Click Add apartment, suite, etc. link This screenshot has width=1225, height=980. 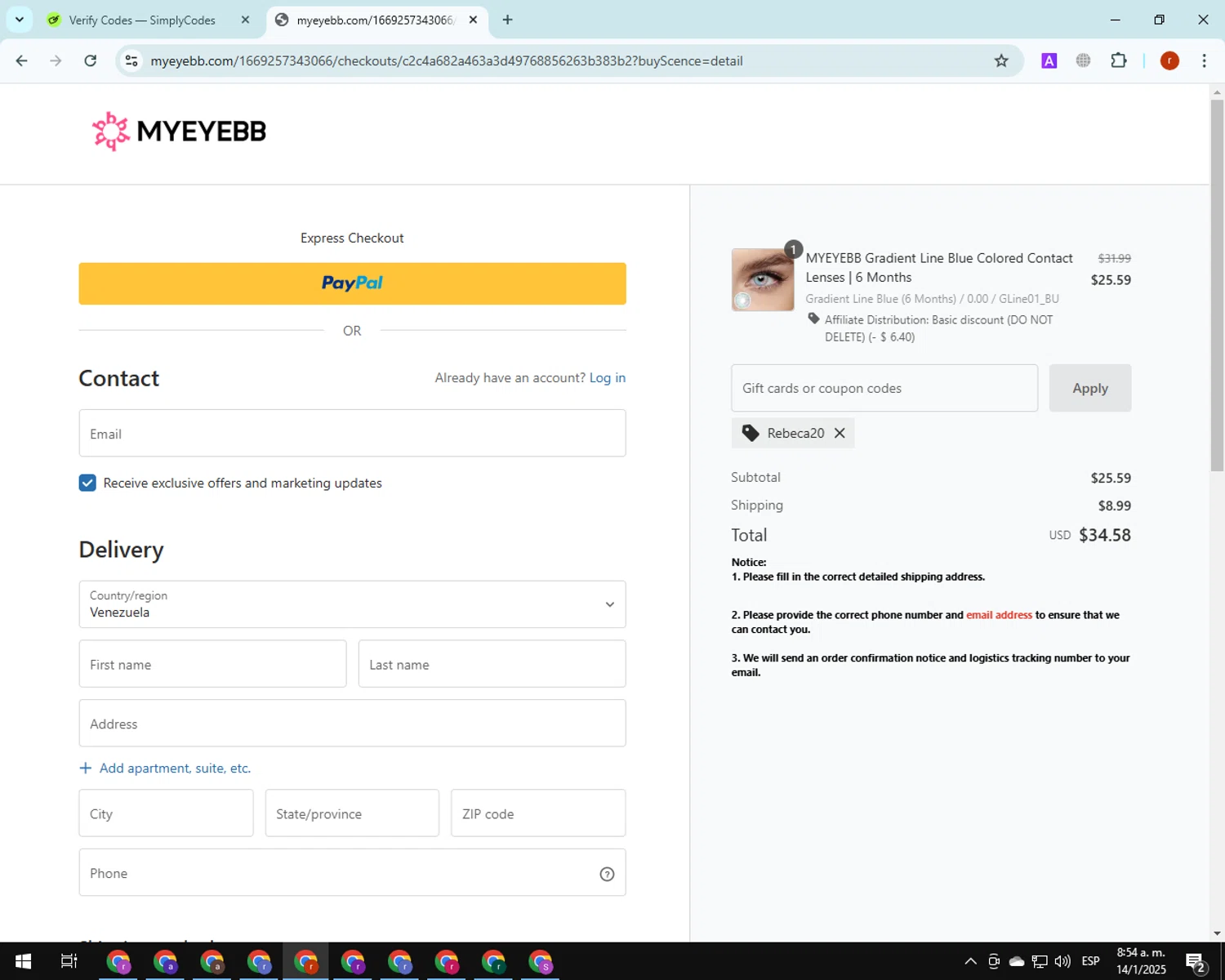pyautogui.click(x=165, y=768)
